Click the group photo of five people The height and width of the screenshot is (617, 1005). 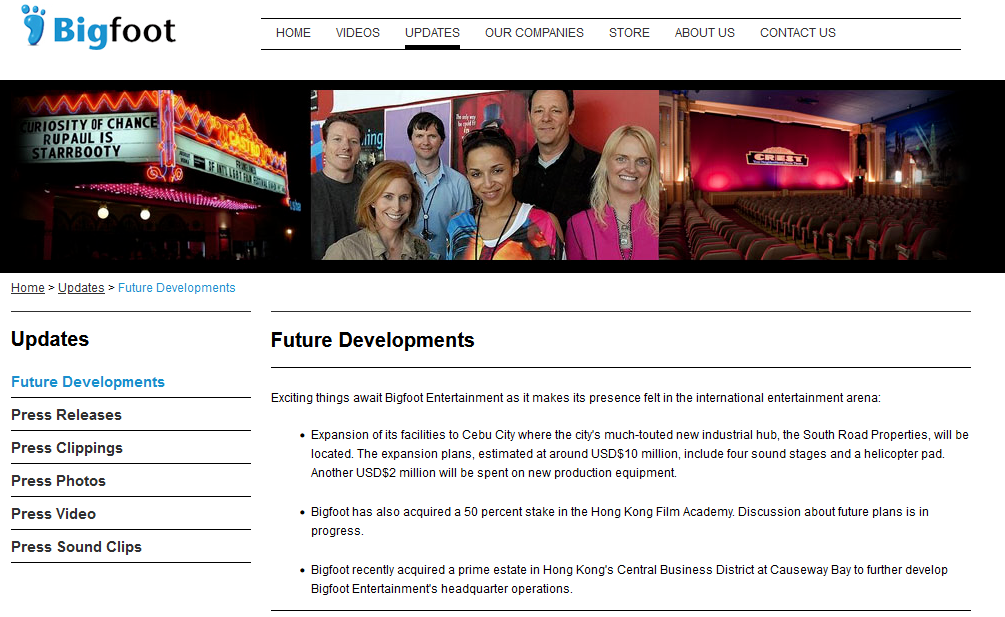(485, 175)
